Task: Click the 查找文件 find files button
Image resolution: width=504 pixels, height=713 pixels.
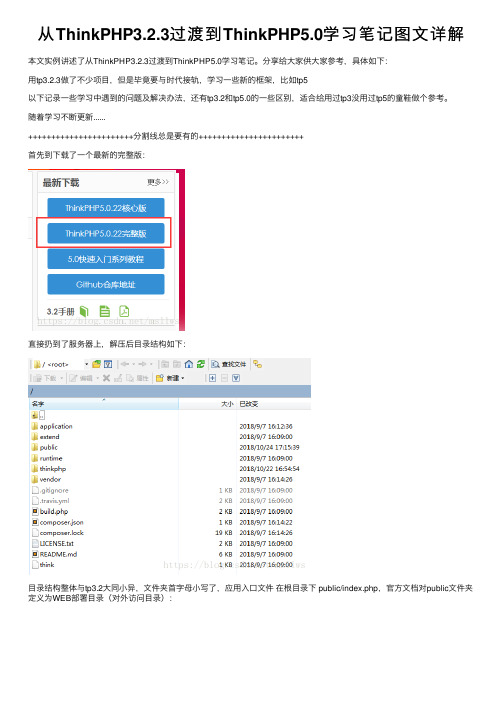Action: coord(229,364)
